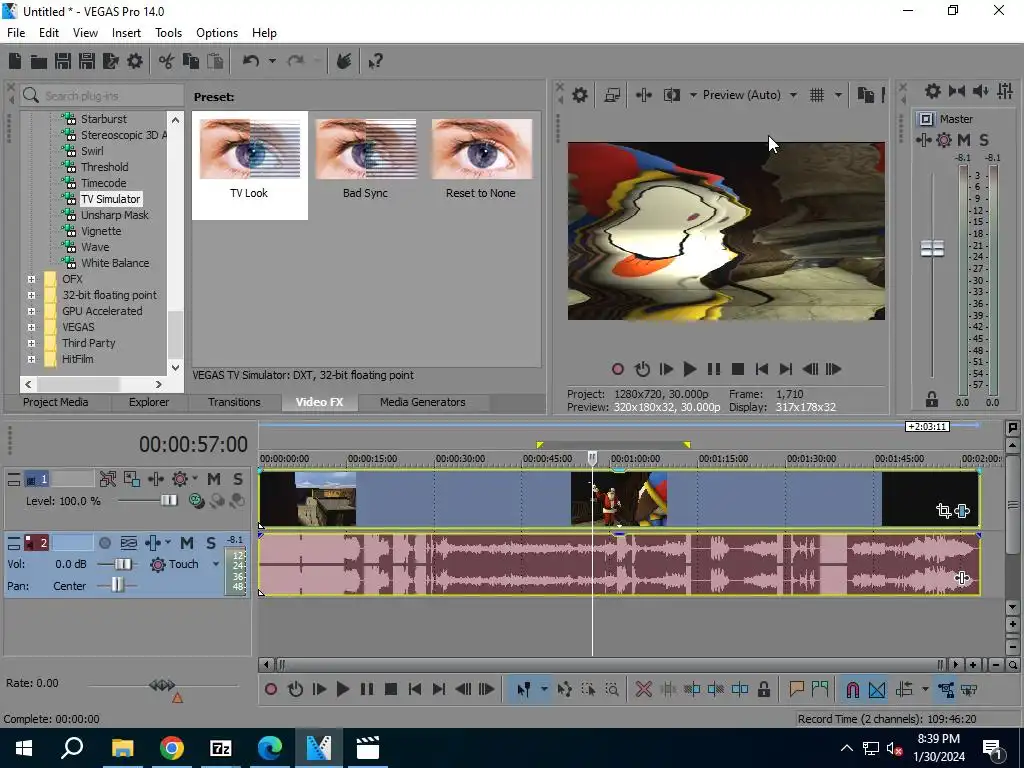1024x768 pixels.
Task: Click the Dim Output speaker icon
Action: pos(980,91)
